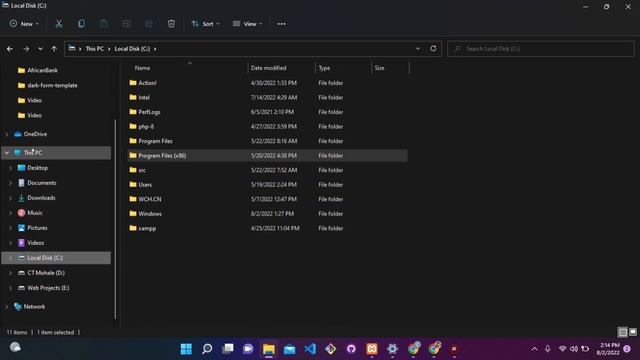The height and width of the screenshot is (360, 640).
Task: Expand the OneDrive tree node
Action: (7, 134)
